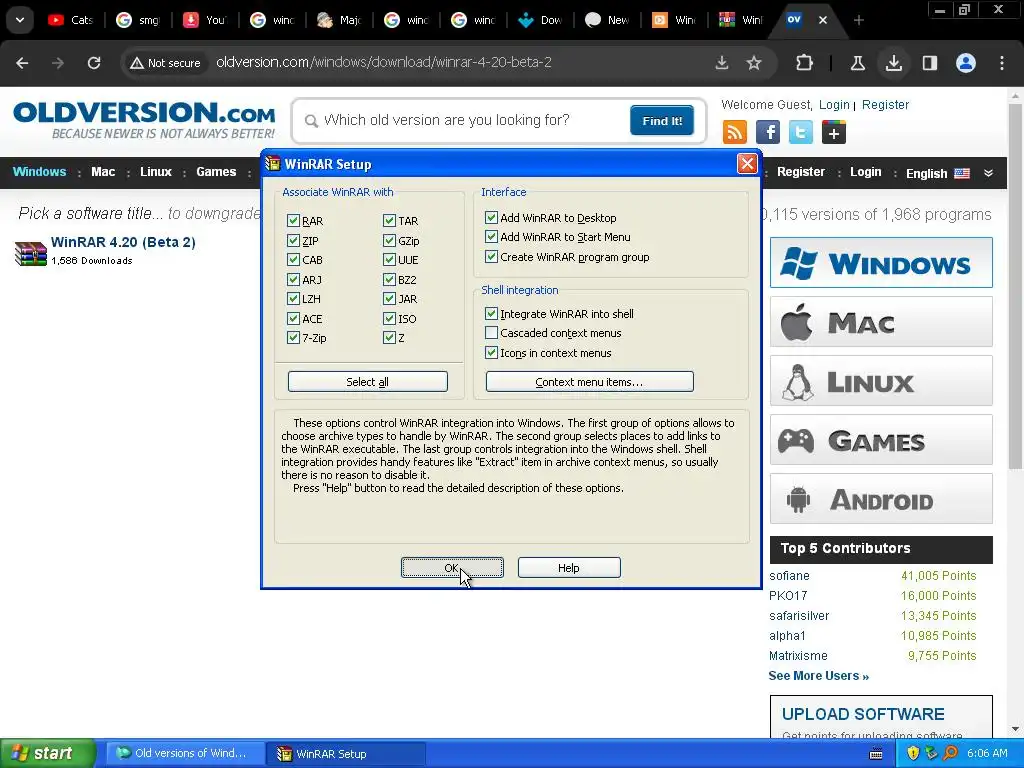Click the RSS feed icon
The width and height of the screenshot is (1024, 768).
point(735,133)
